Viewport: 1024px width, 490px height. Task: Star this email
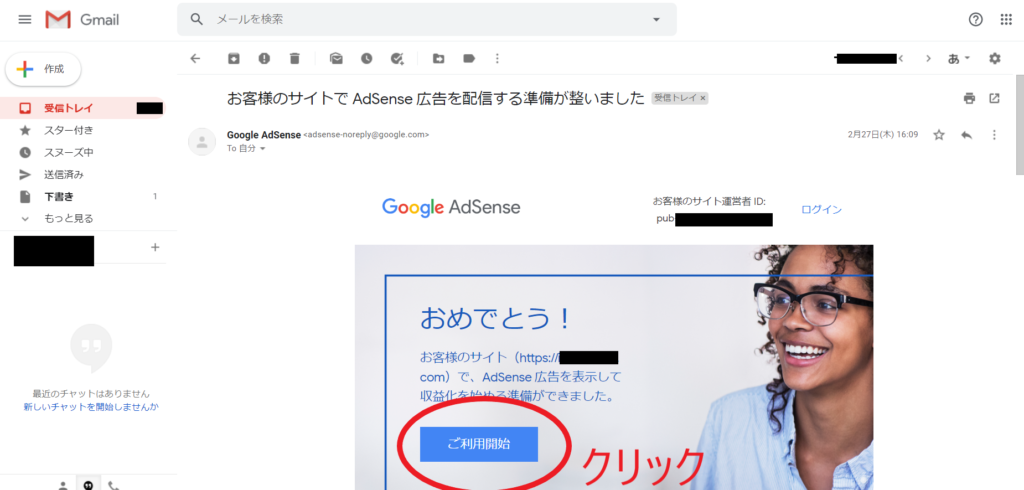939,135
